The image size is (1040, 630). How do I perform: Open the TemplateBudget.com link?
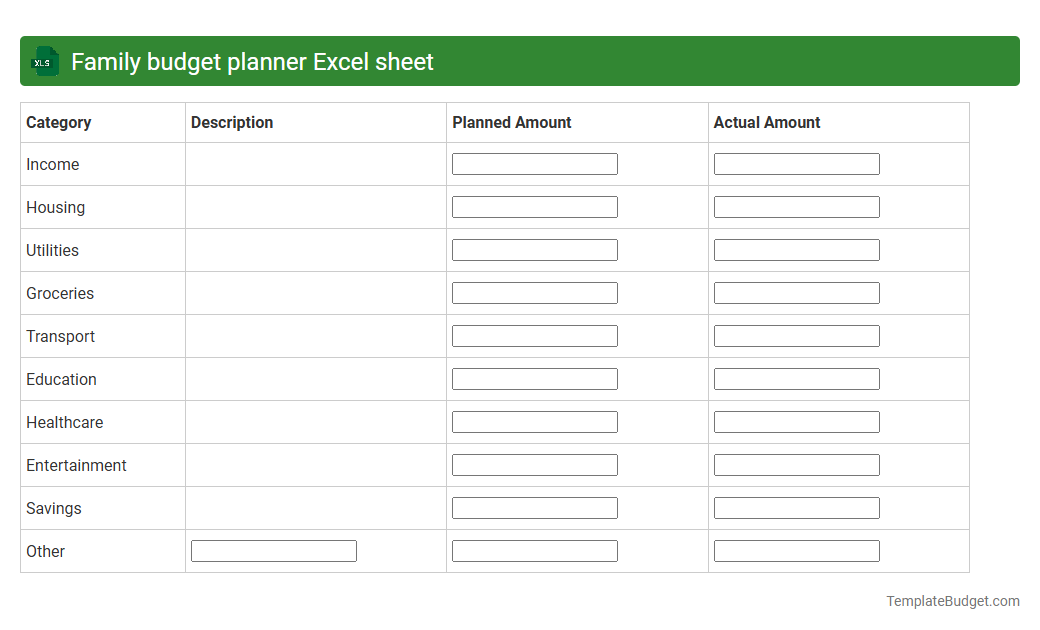[951, 601]
